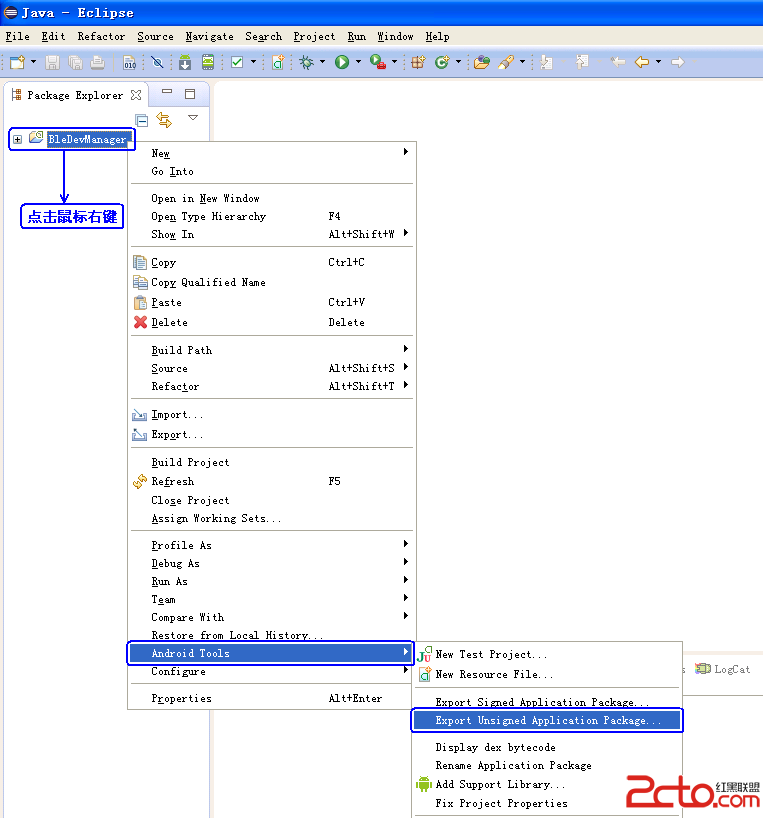The height and width of the screenshot is (818, 763).
Task: Click the Forward navigation arrow icon
Action: [x=677, y=63]
